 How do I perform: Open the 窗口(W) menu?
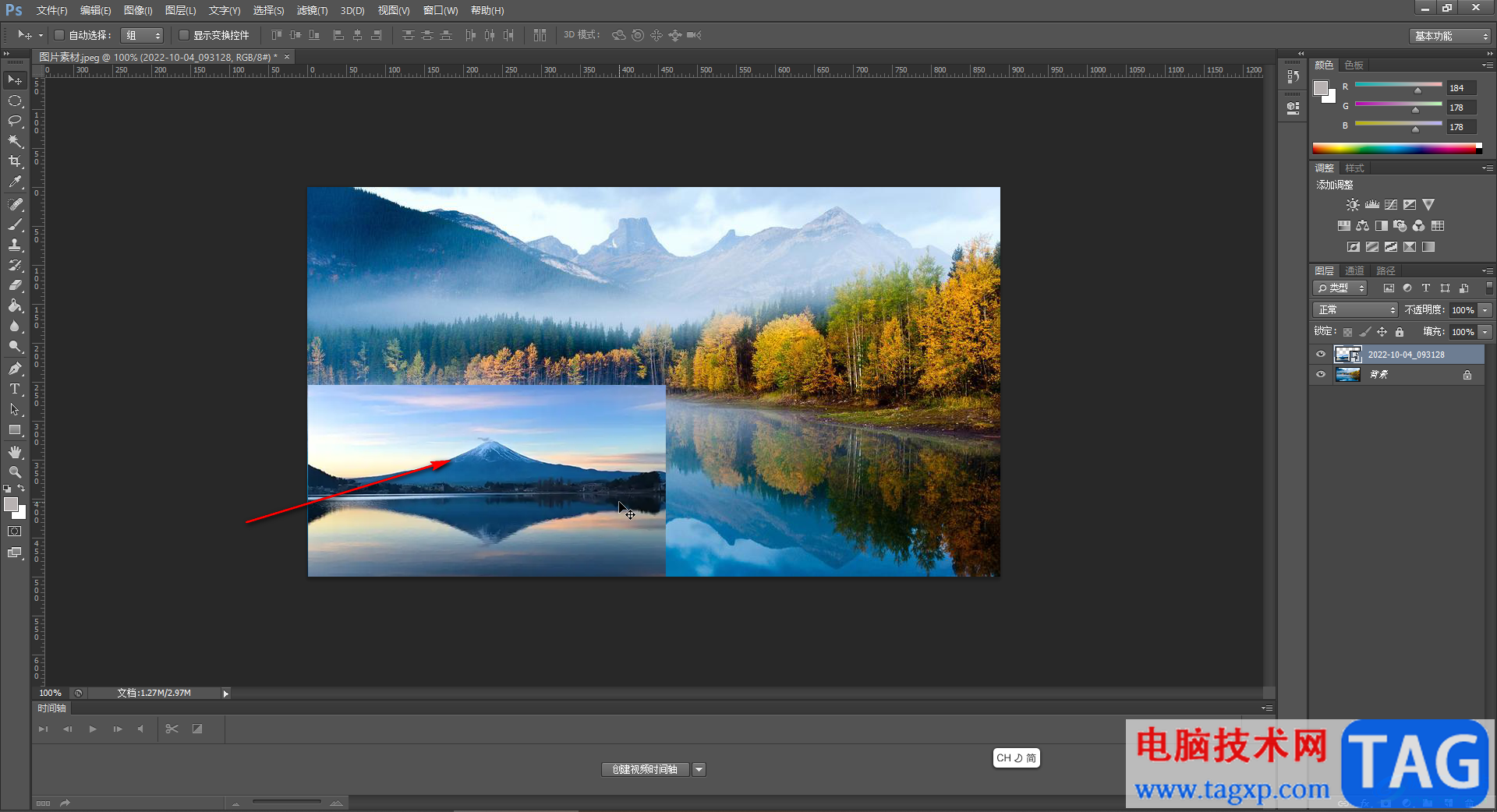441,10
